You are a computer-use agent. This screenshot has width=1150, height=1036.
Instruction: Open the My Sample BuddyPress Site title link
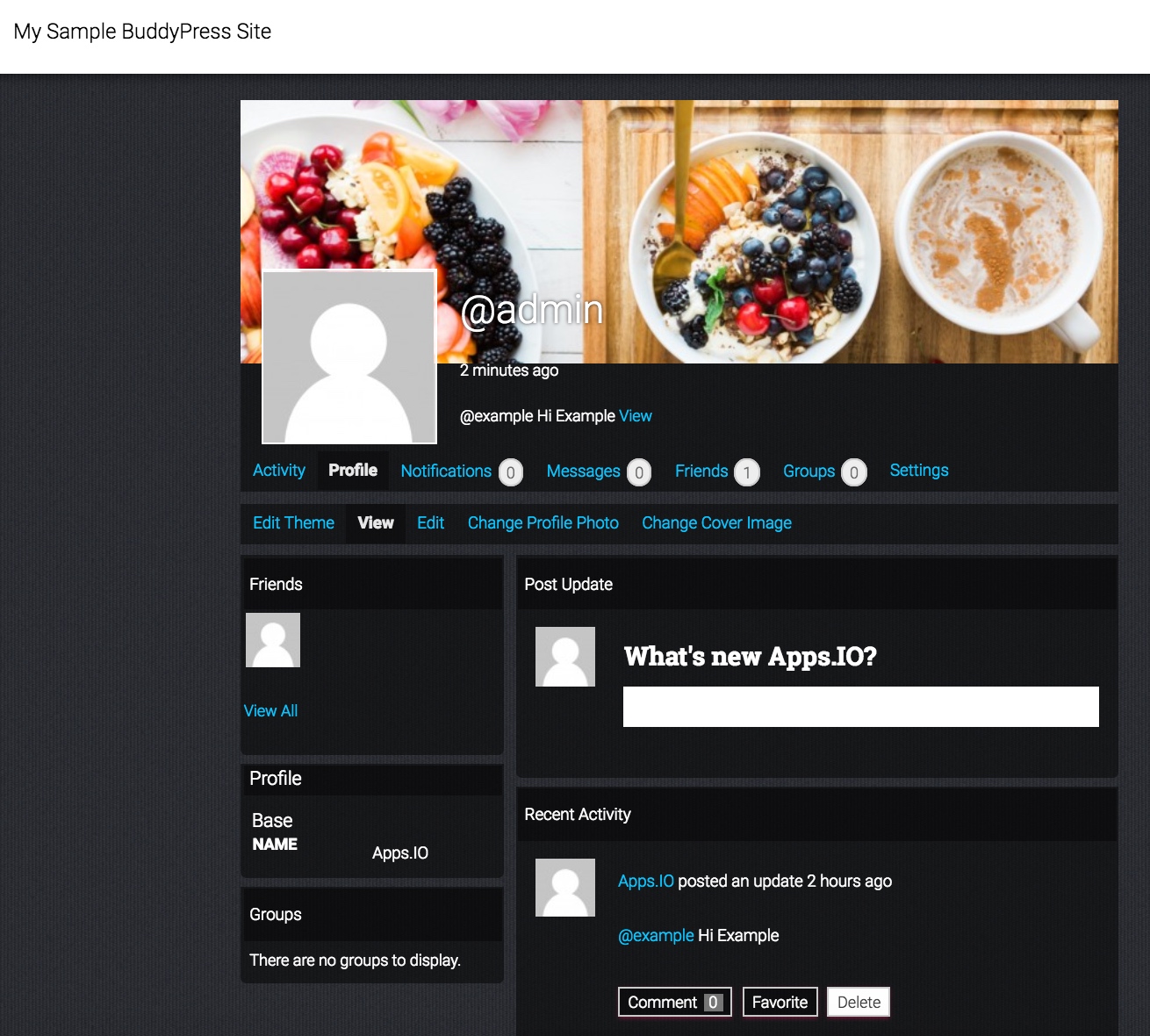(x=142, y=32)
